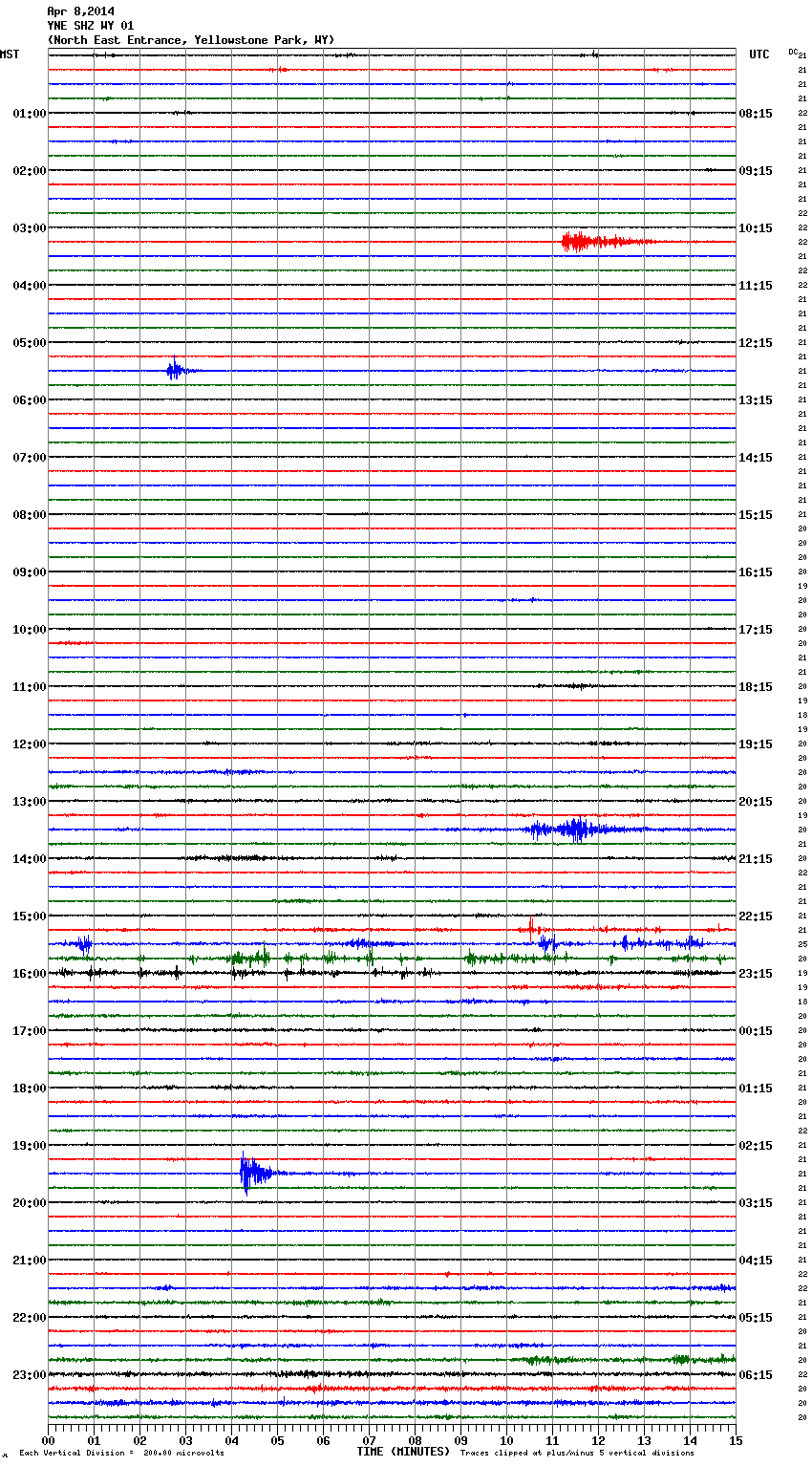Click the 09:00 MST time label
The width and height of the screenshot is (812, 1466).
(x=30, y=572)
